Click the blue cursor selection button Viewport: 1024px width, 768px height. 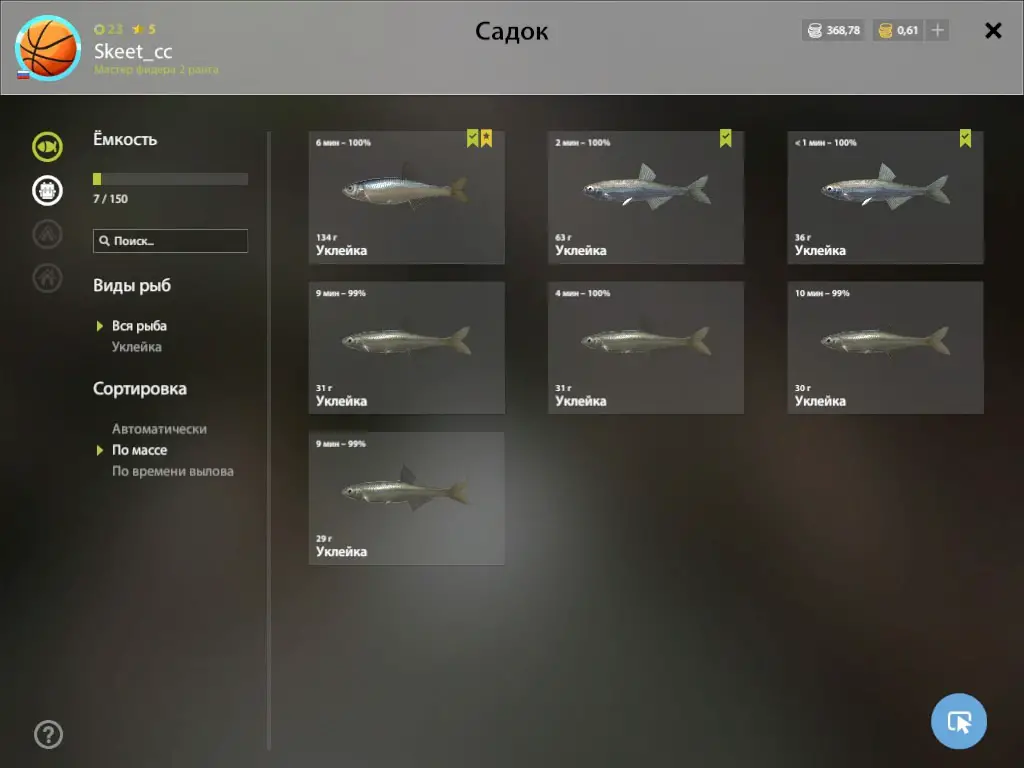959,721
